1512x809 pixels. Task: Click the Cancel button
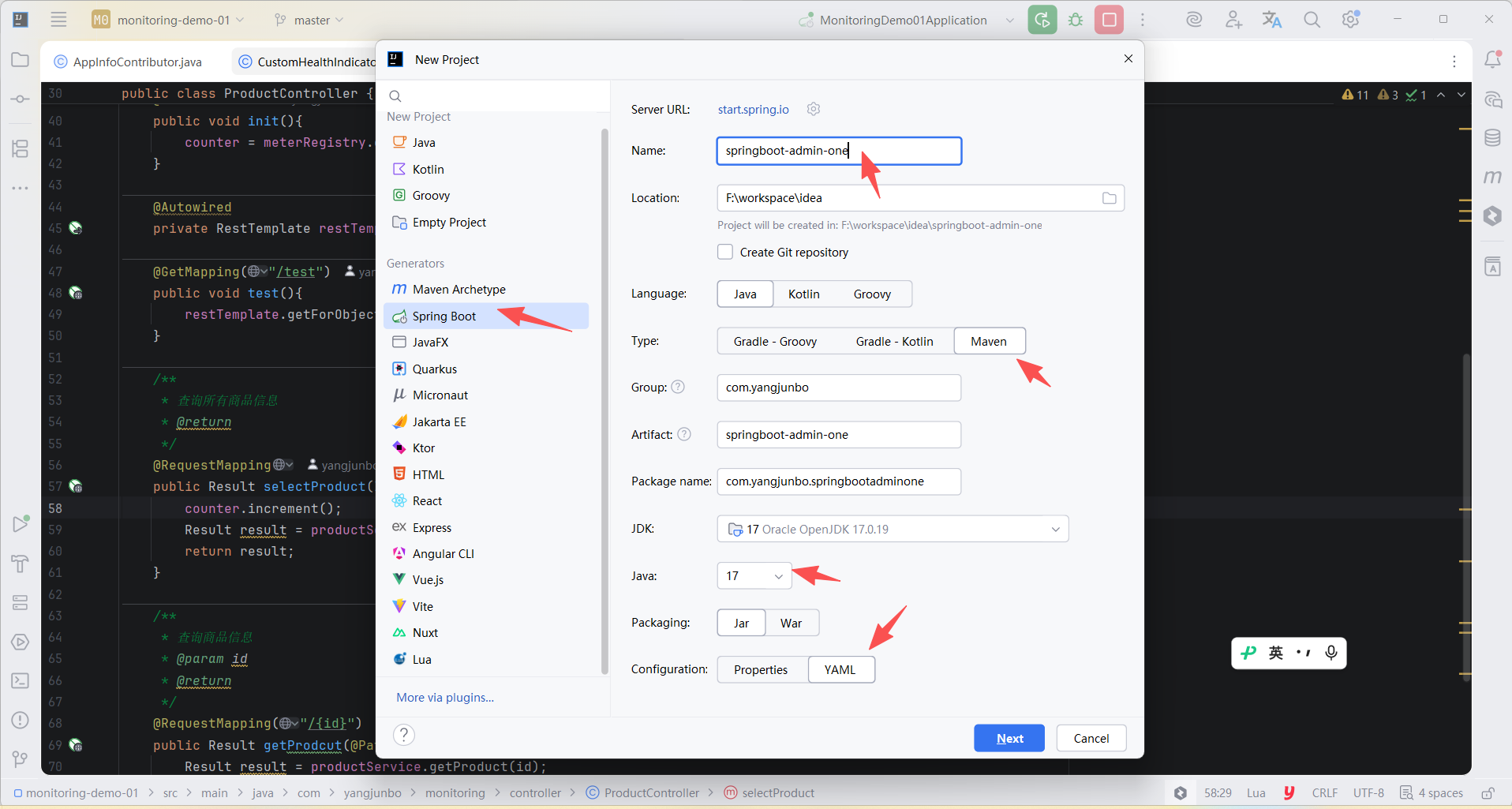coord(1091,738)
